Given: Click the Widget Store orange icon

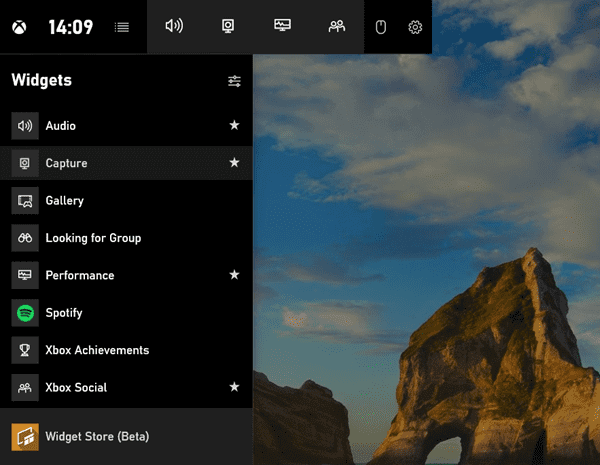Looking at the screenshot, I should tap(25, 437).
